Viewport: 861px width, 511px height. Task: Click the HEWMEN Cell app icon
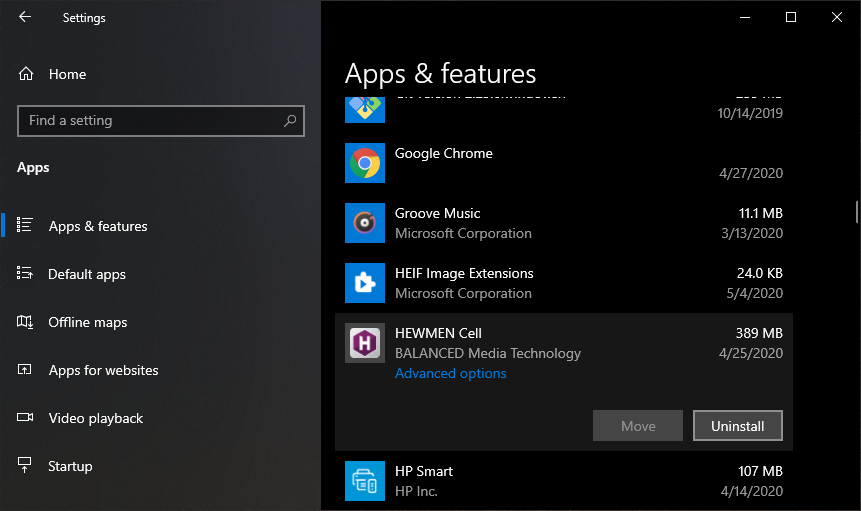[x=365, y=343]
